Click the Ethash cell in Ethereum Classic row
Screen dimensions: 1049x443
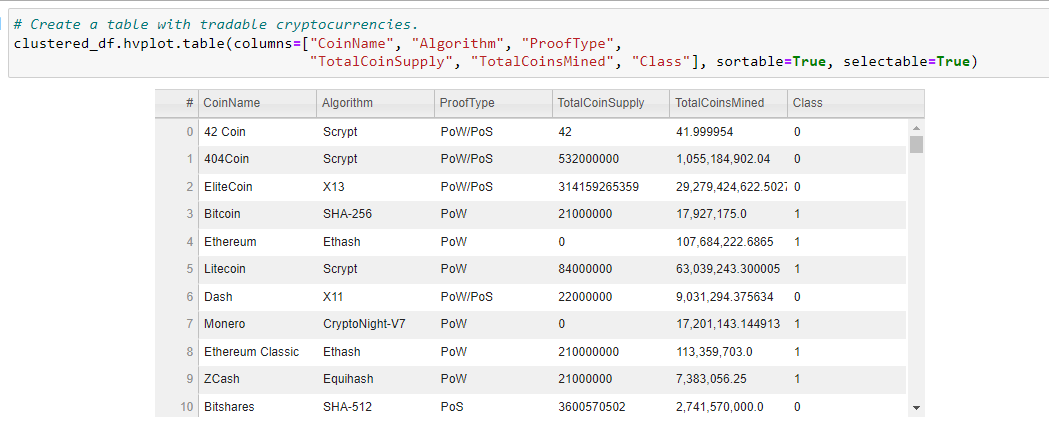(375, 351)
